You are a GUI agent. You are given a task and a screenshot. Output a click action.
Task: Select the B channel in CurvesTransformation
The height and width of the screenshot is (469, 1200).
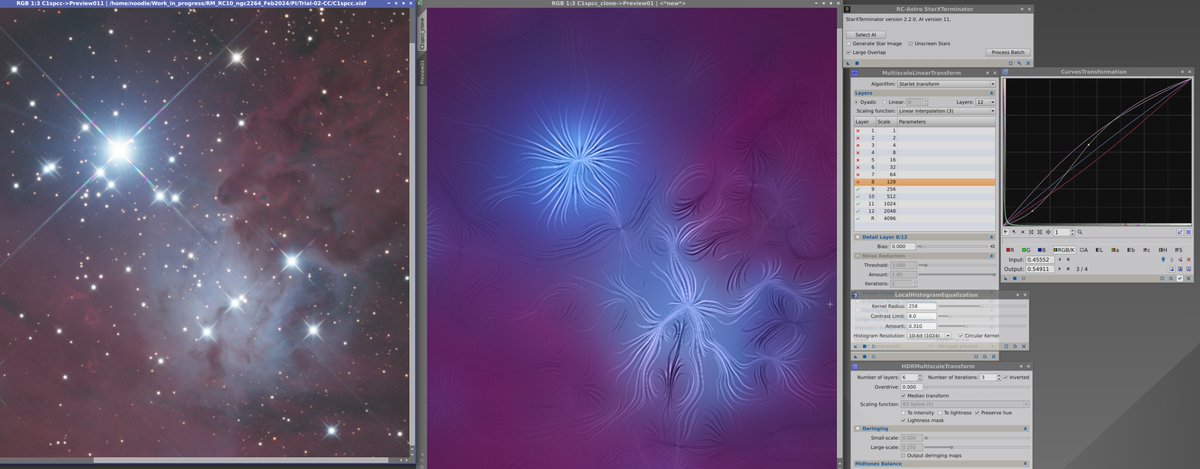[x=1042, y=250]
